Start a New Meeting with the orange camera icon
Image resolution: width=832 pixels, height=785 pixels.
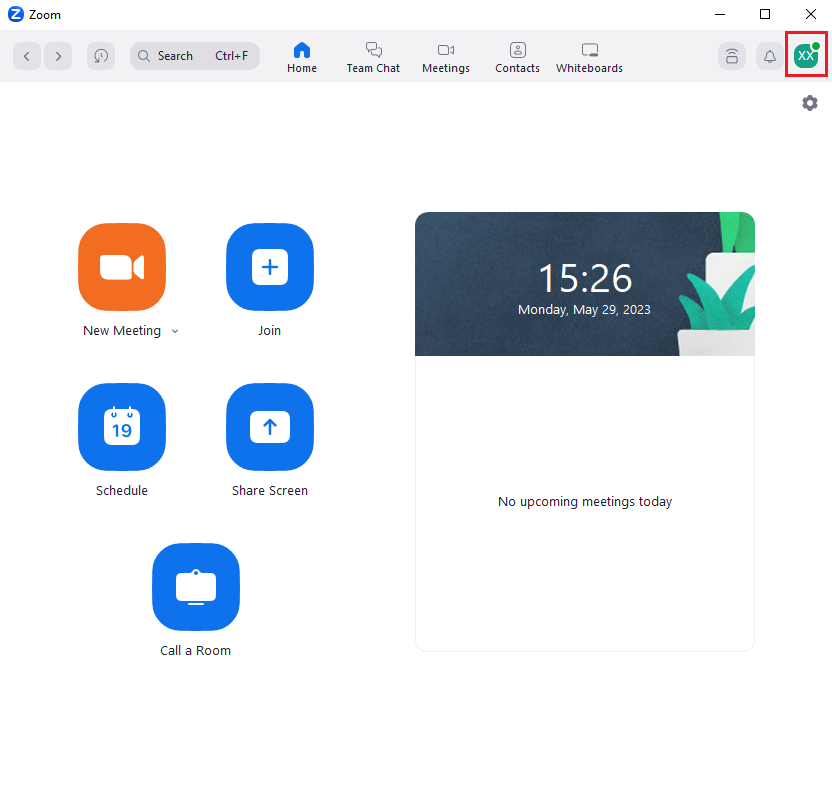[x=122, y=267]
